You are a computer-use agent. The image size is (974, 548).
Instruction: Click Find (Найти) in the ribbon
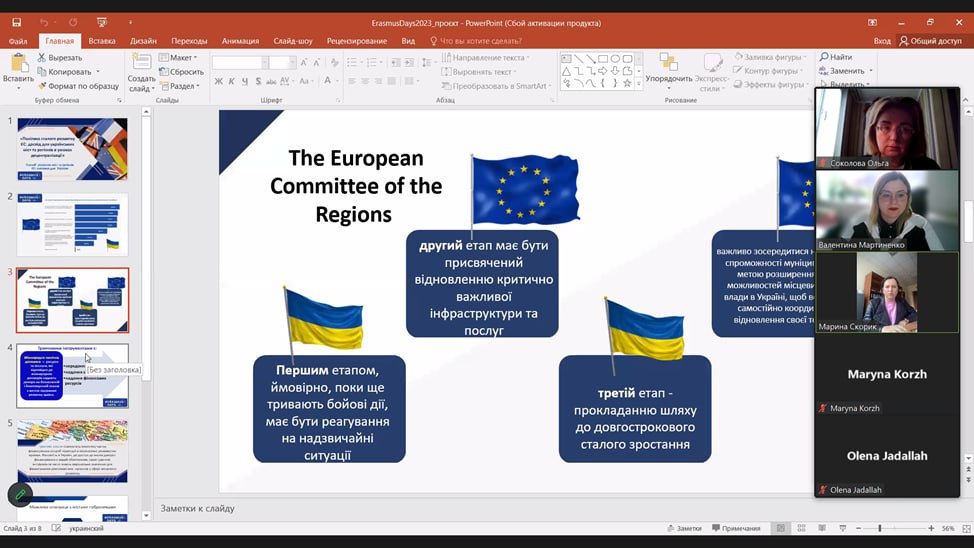click(835, 57)
